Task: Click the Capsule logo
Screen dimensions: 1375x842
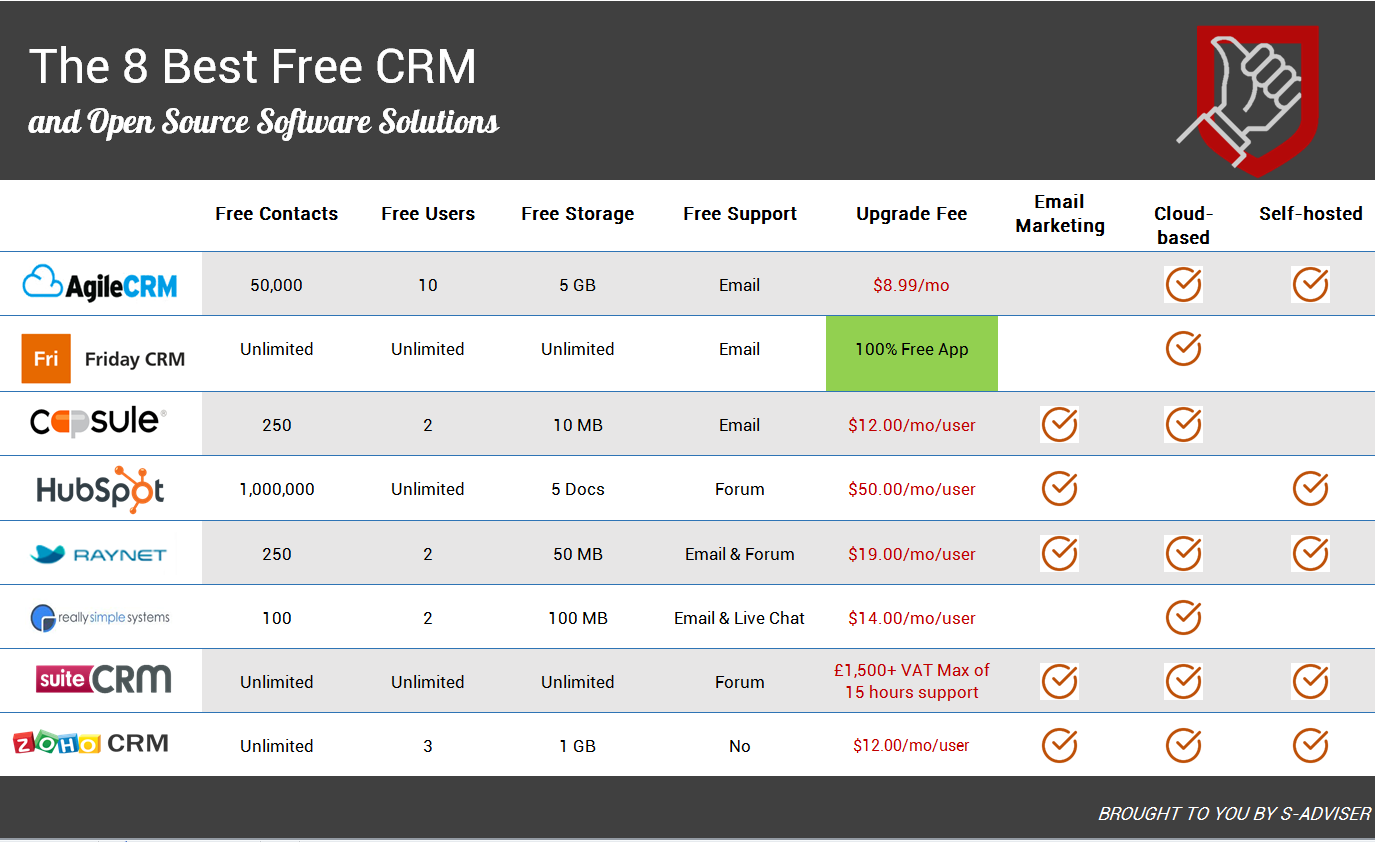Action: [98, 423]
